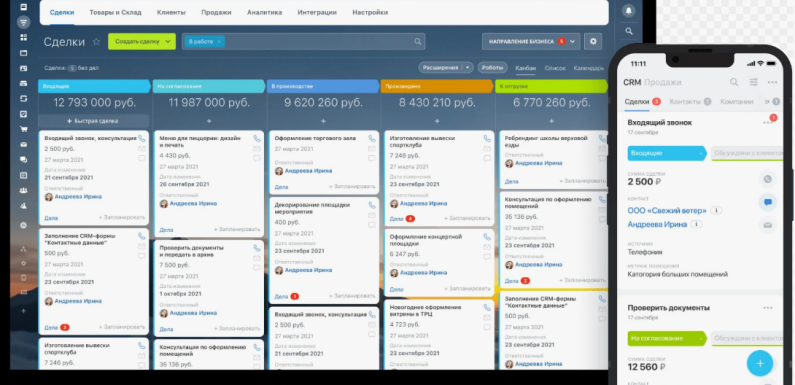Viewport: 795px width, 385px height.
Task: Open notifications via the bell icon
Action: pos(629,11)
